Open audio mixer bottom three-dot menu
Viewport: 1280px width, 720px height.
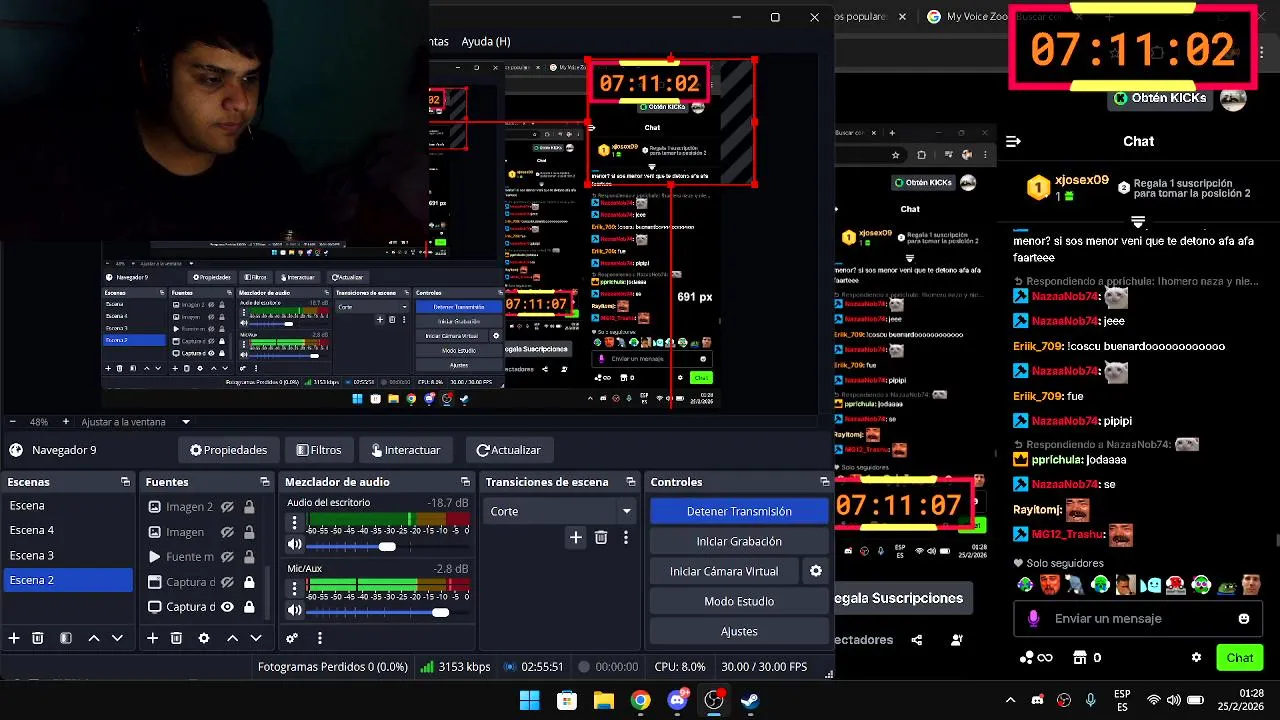320,638
